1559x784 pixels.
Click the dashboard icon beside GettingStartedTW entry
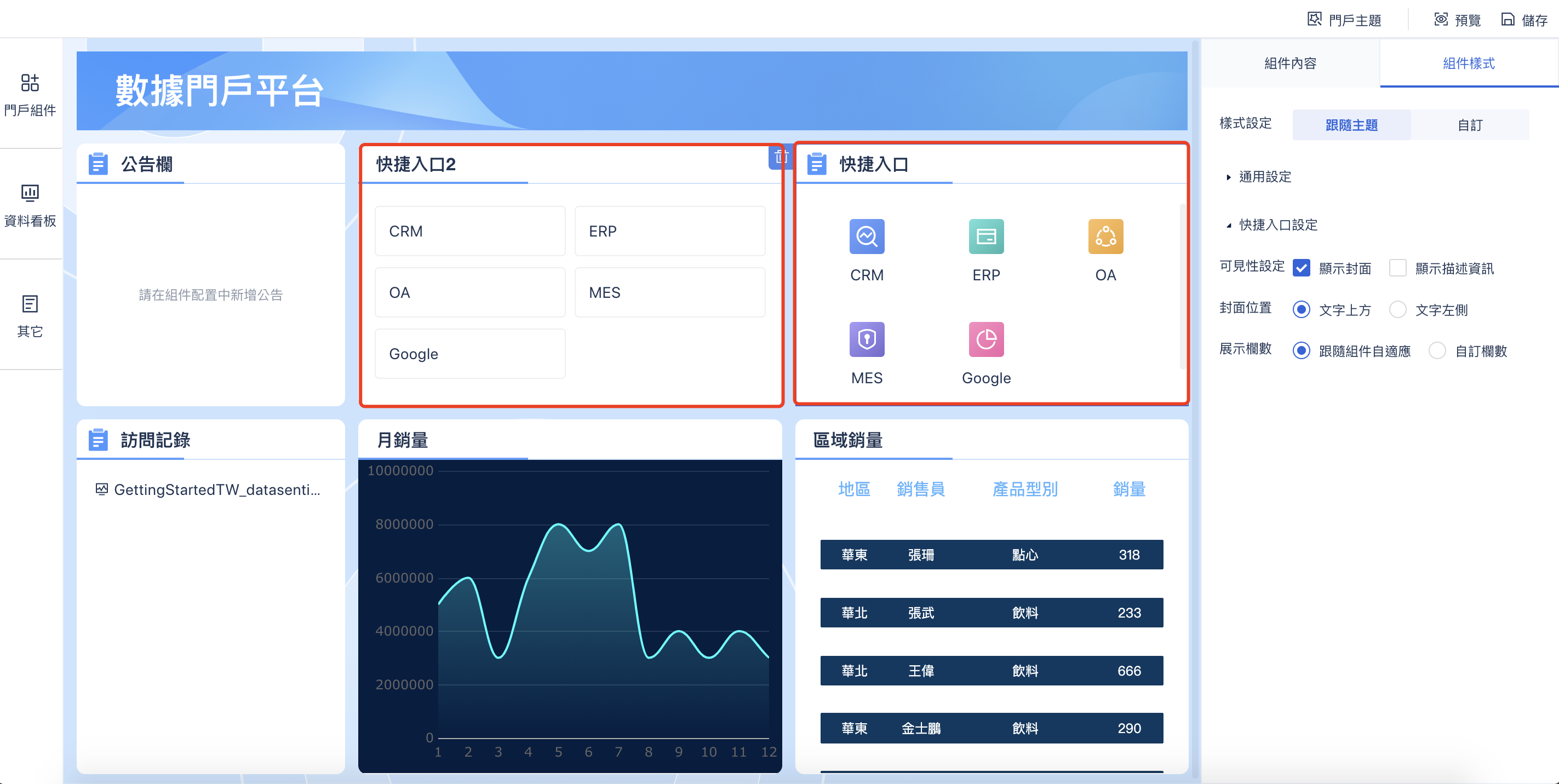(x=102, y=489)
